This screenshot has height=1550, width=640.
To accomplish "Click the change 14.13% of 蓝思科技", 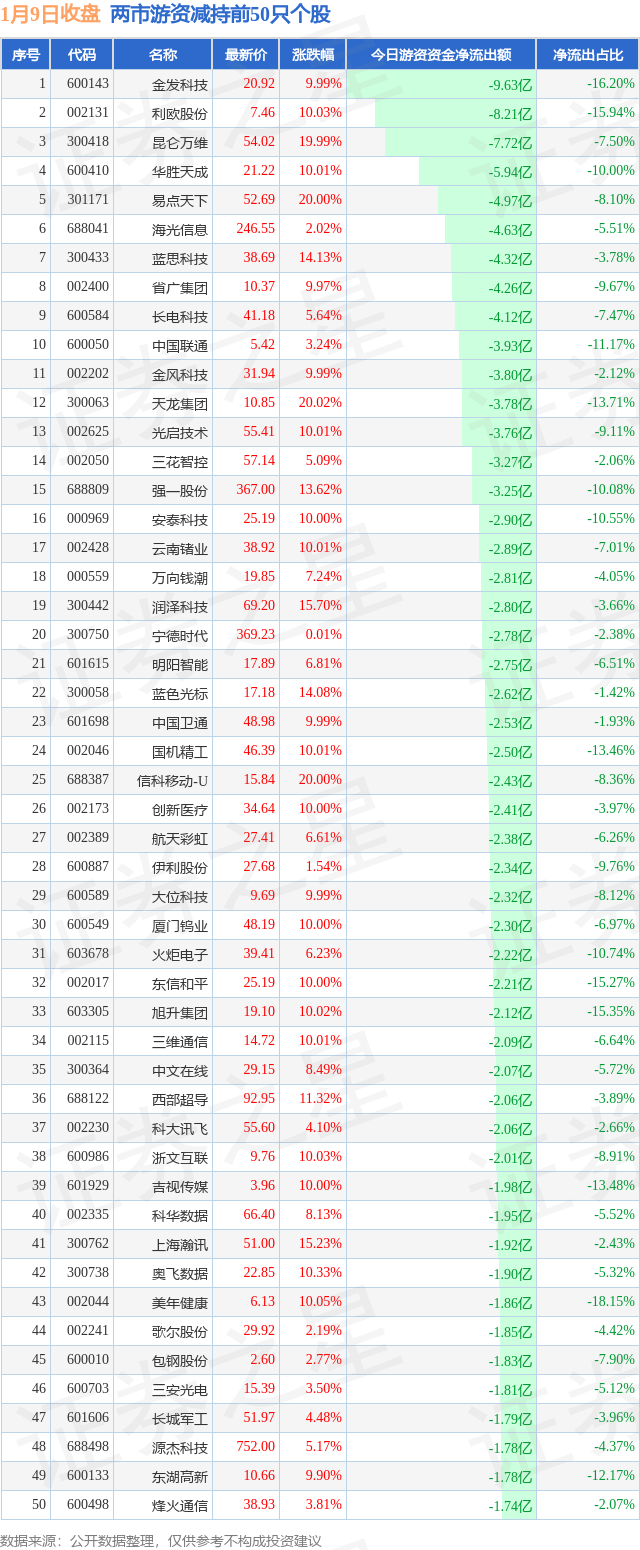I will [x=322, y=258].
